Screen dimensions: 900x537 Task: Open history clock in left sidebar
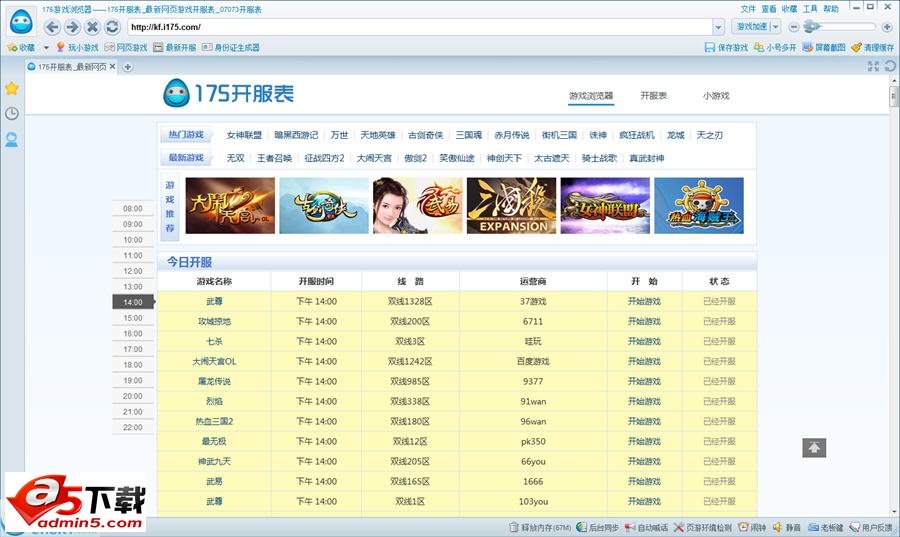pos(12,114)
